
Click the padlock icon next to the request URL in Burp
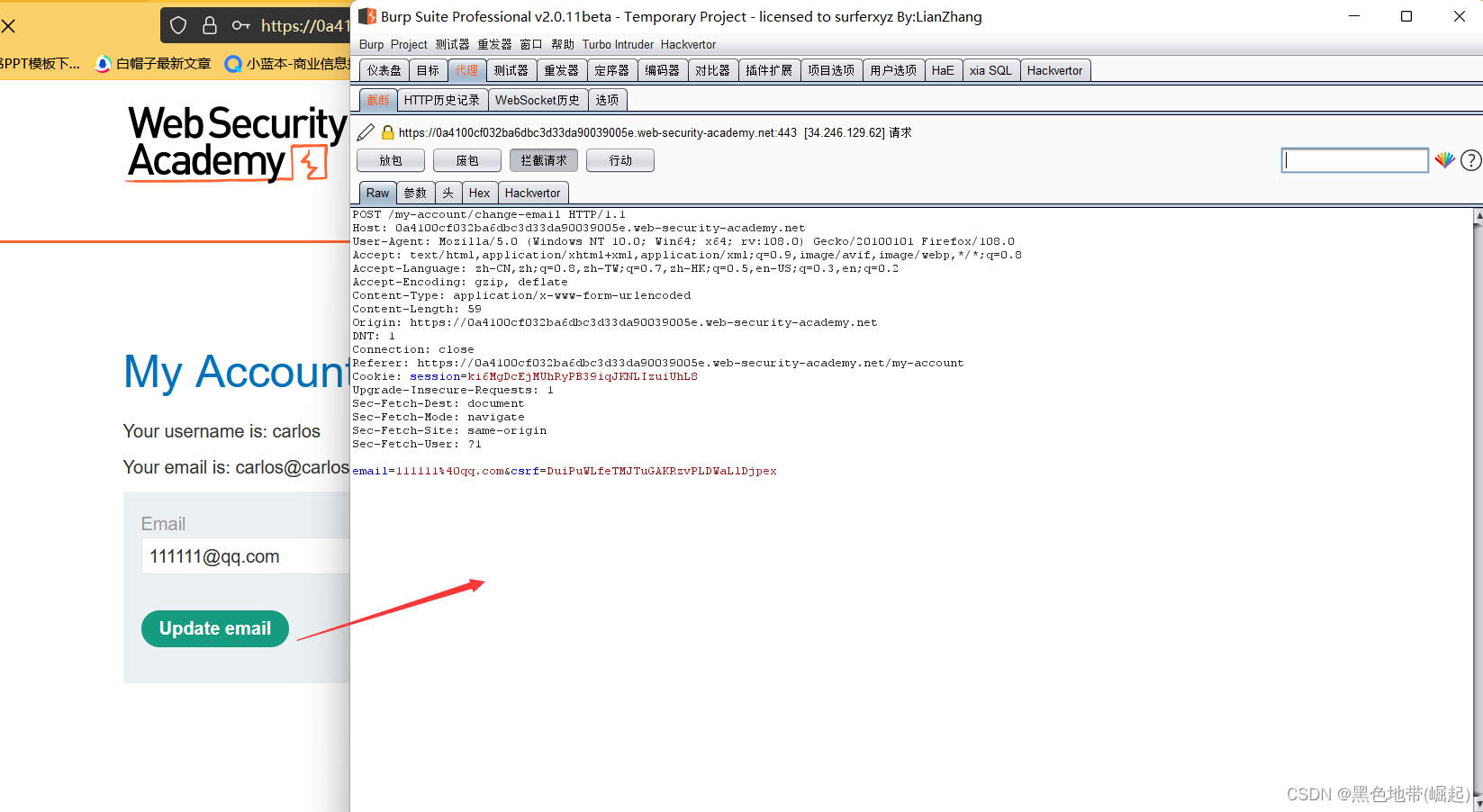pos(388,132)
